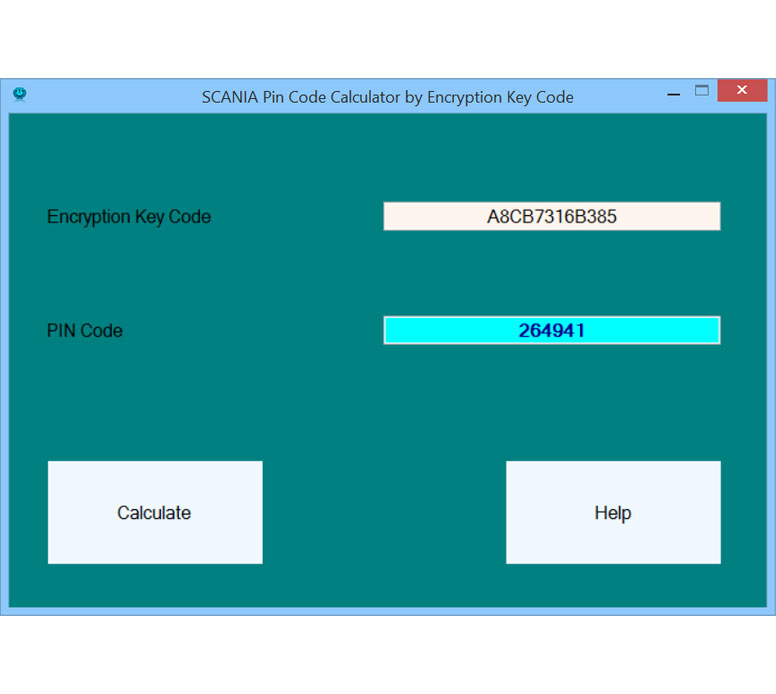This screenshot has height=694, width=776.
Task: Click into the Encryption Key Code field
Action: pyautogui.click(x=551, y=216)
